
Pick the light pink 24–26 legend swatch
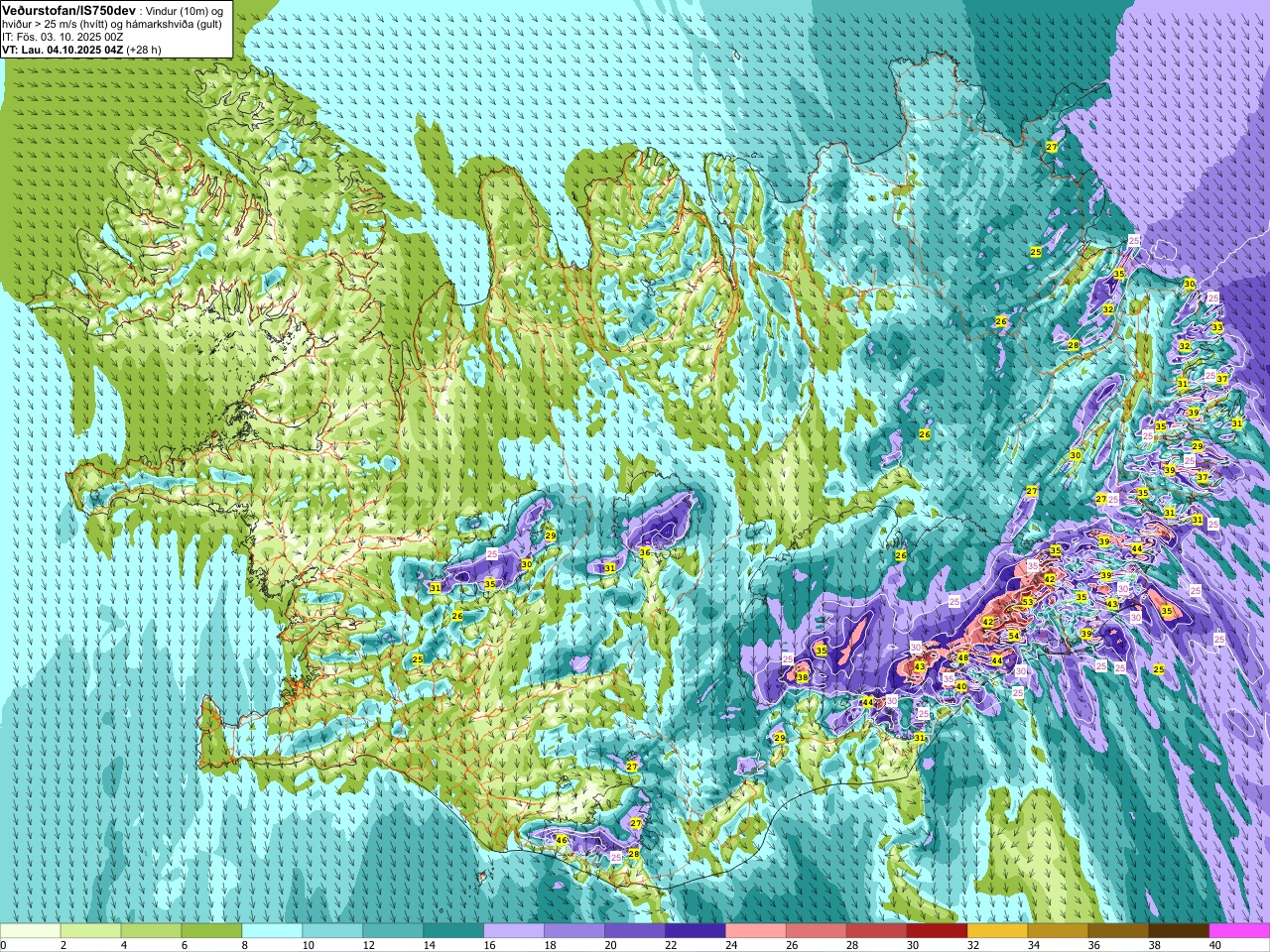coord(757,931)
